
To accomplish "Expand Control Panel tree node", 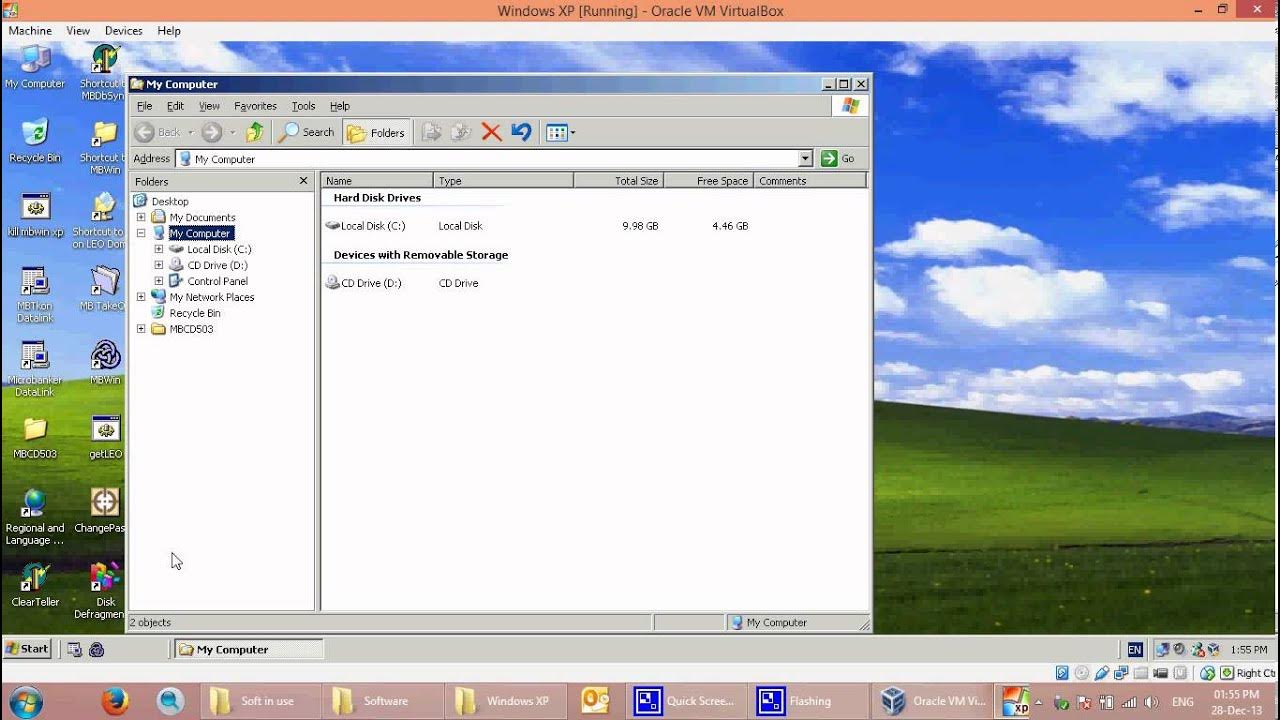I will tap(159, 281).
